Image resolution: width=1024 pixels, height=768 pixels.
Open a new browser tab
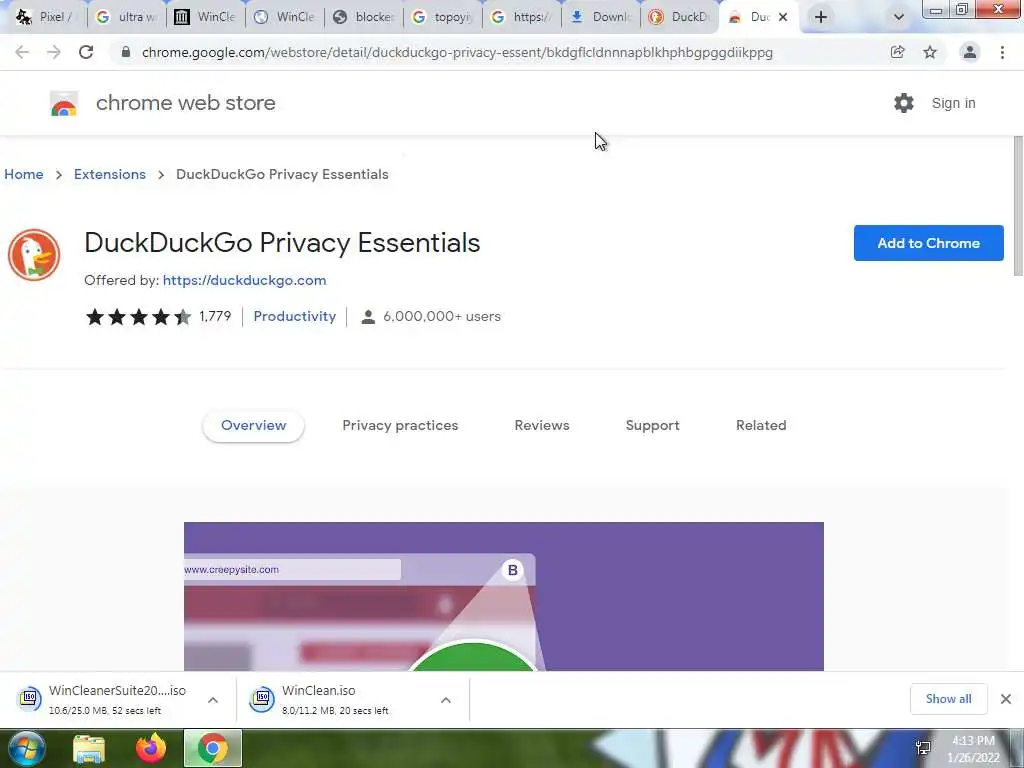point(821,17)
